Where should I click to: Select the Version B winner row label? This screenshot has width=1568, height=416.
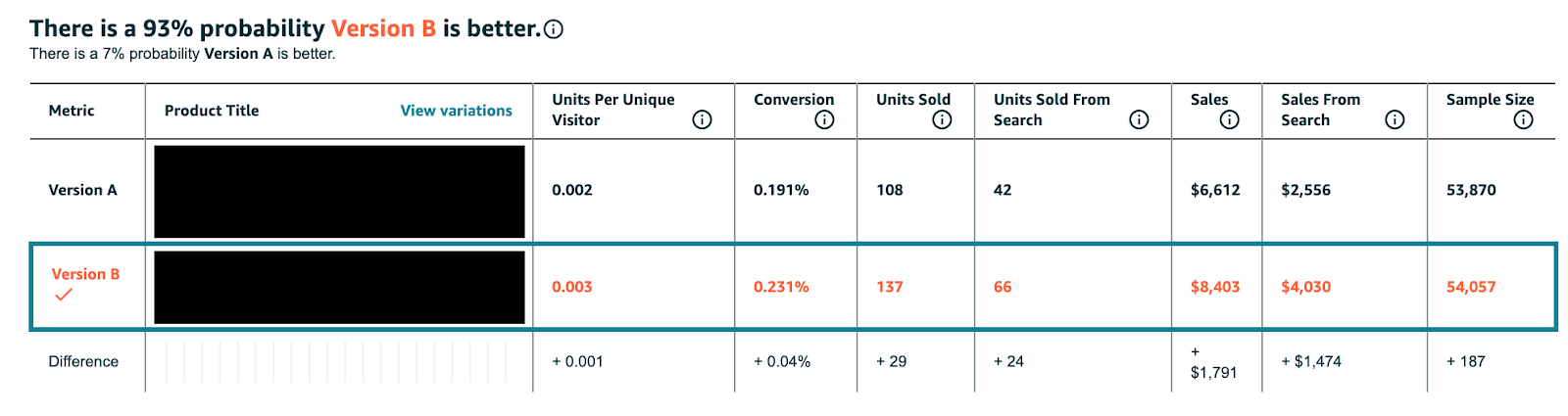click(85, 274)
